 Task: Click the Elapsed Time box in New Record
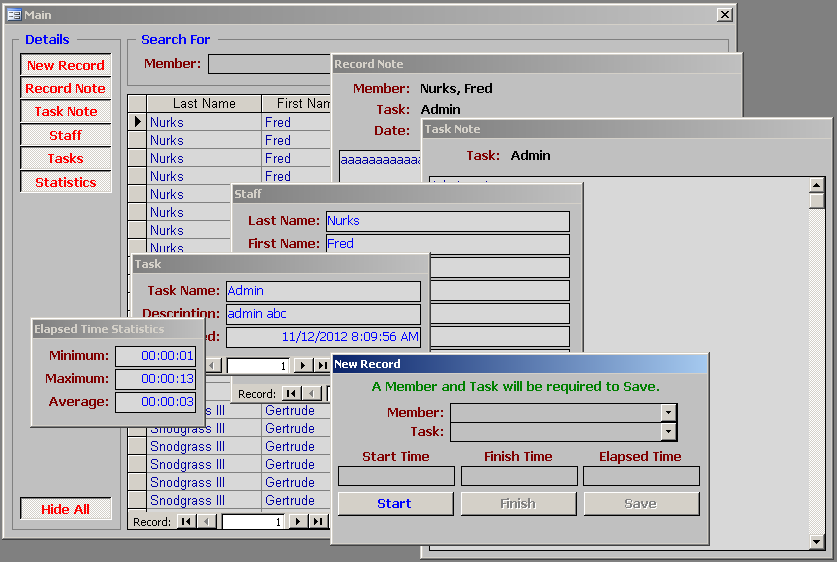[641, 476]
